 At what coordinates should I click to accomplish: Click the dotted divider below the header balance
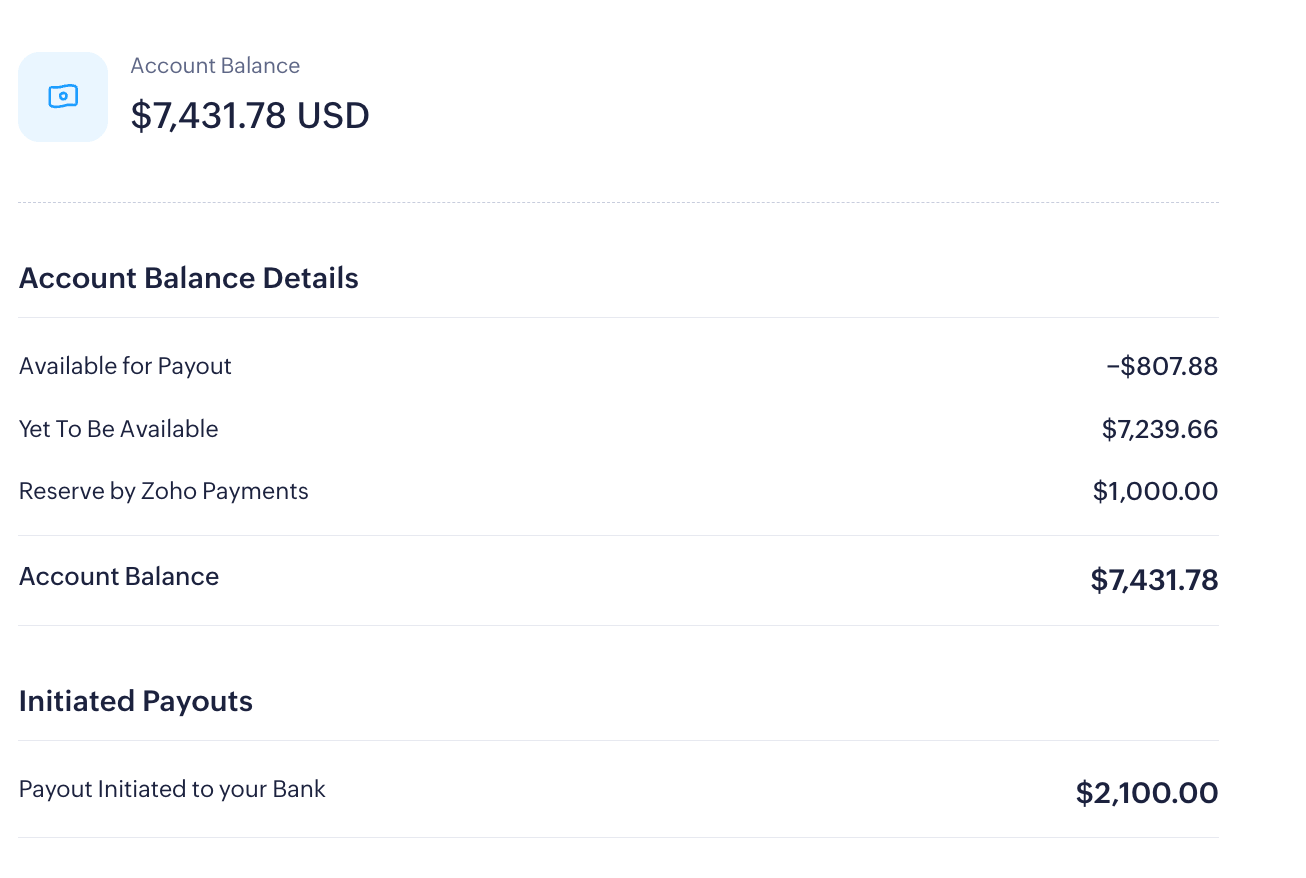click(x=618, y=203)
